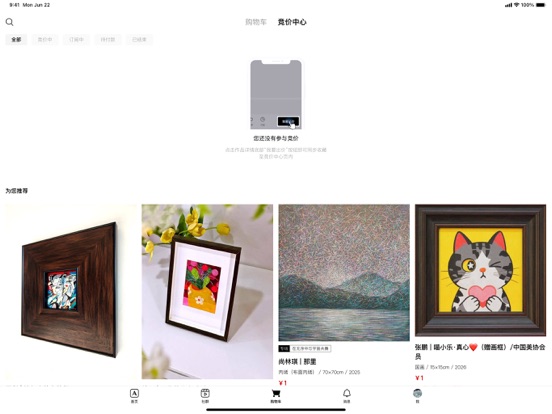
Task: Filter by the second chip 竞价中
Action: [x=45, y=39]
